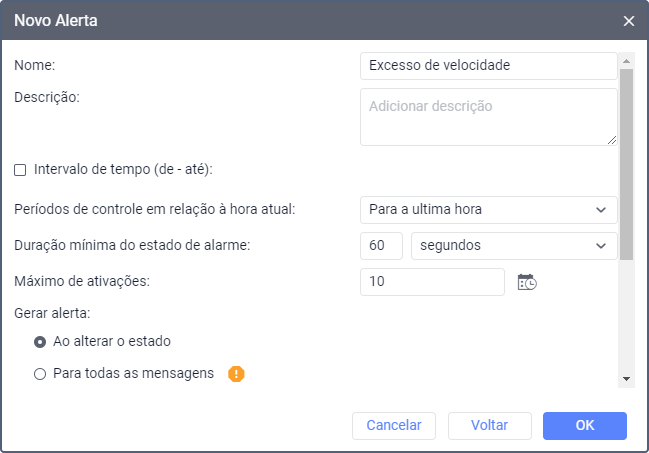The height and width of the screenshot is (453, 649).
Task: Click the Nome input field
Action: [488, 65]
